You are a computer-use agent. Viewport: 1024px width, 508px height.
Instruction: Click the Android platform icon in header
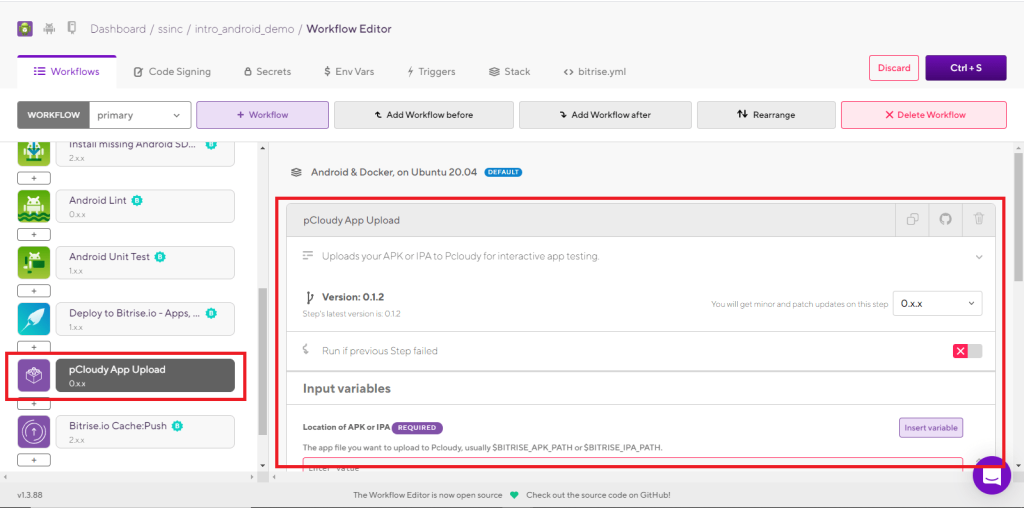coord(49,28)
